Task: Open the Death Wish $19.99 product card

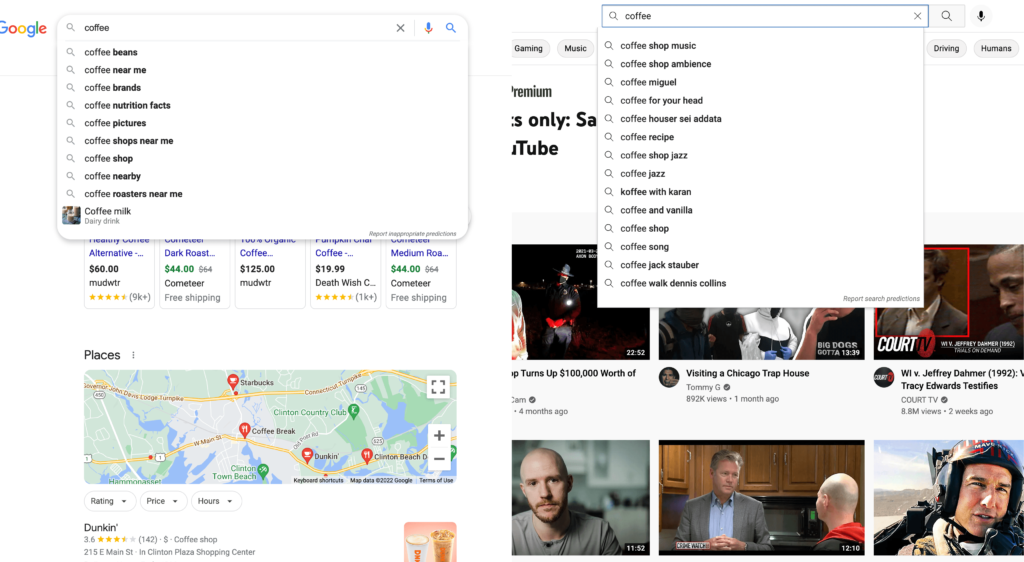Action: coord(345,273)
